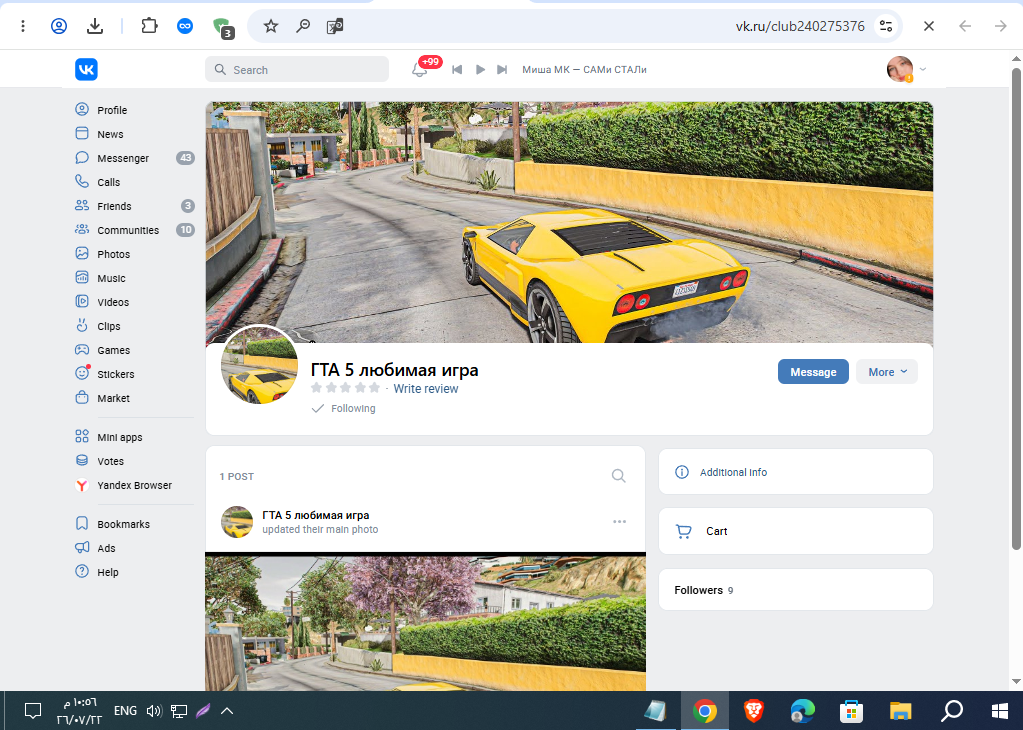
Task: Click the Games controller icon
Action: (x=82, y=350)
